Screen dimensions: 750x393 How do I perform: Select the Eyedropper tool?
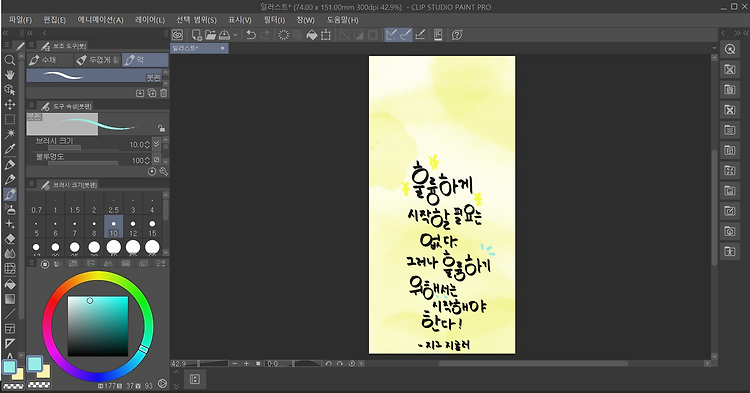[x=10, y=149]
